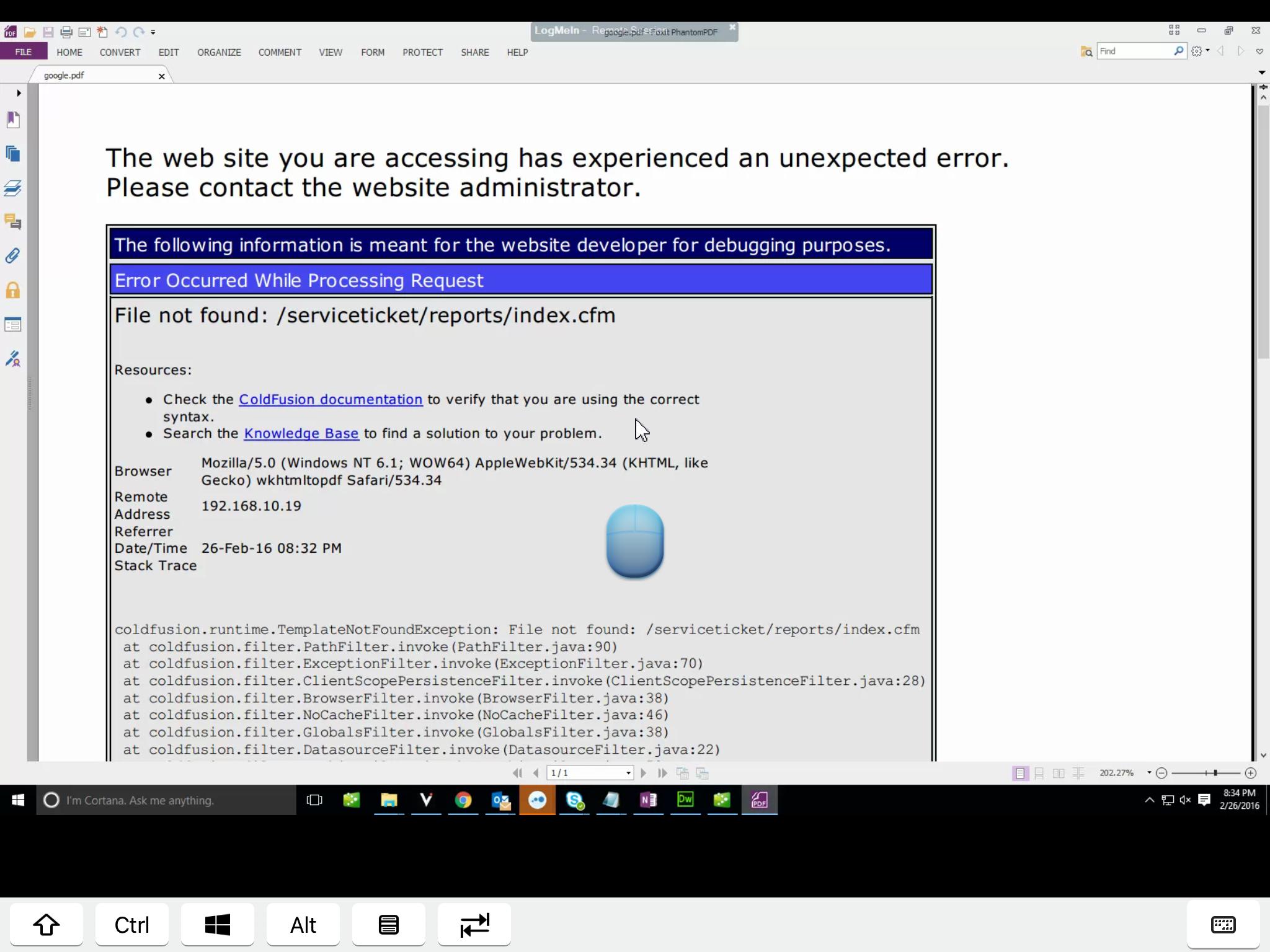Open the Bookmarks panel in sidebar
Screen dimensions: 1270x952
(13, 119)
